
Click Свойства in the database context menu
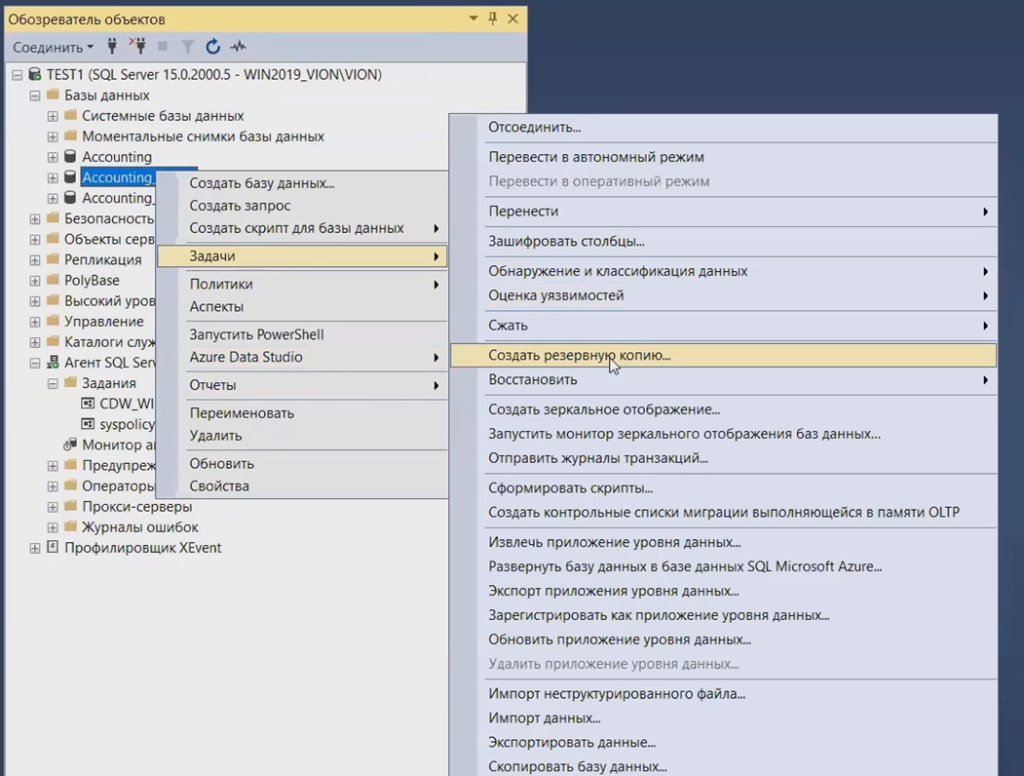click(x=219, y=486)
